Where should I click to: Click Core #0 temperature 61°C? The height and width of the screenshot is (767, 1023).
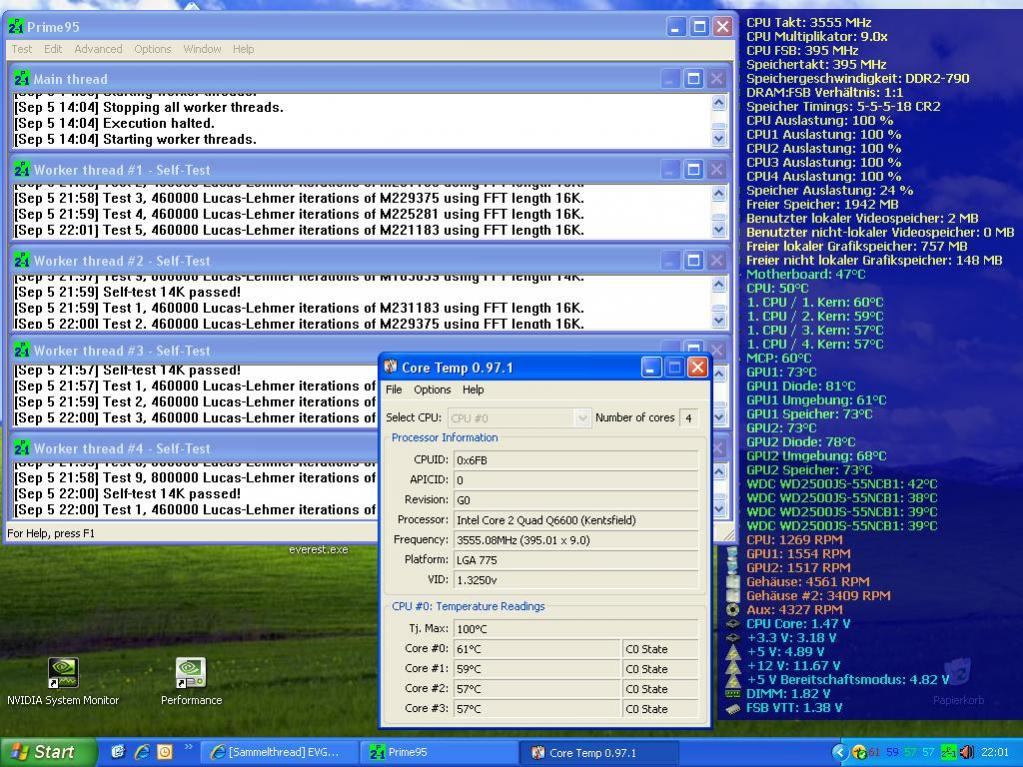point(536,649)
